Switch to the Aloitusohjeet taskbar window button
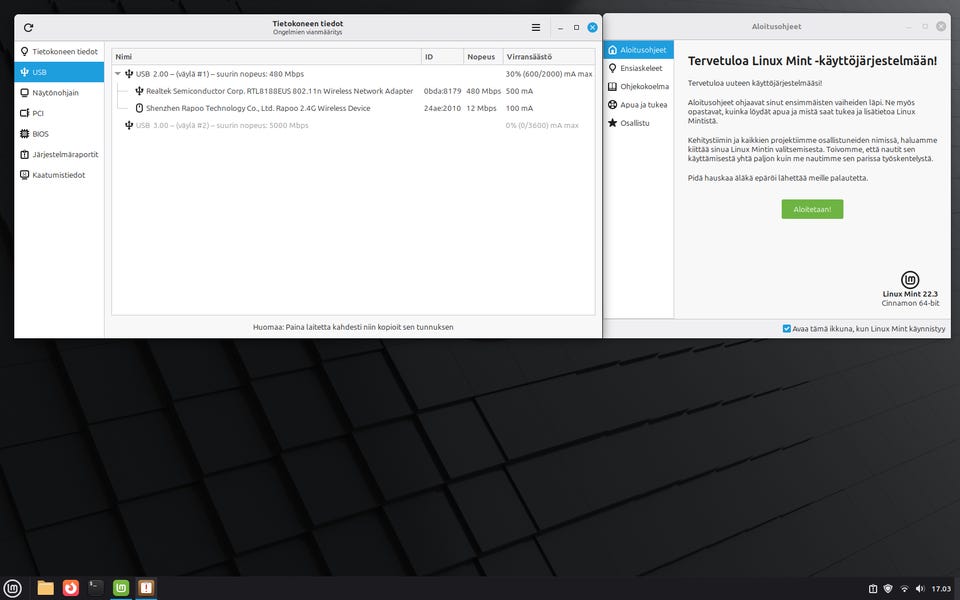 tap(121, 588)
